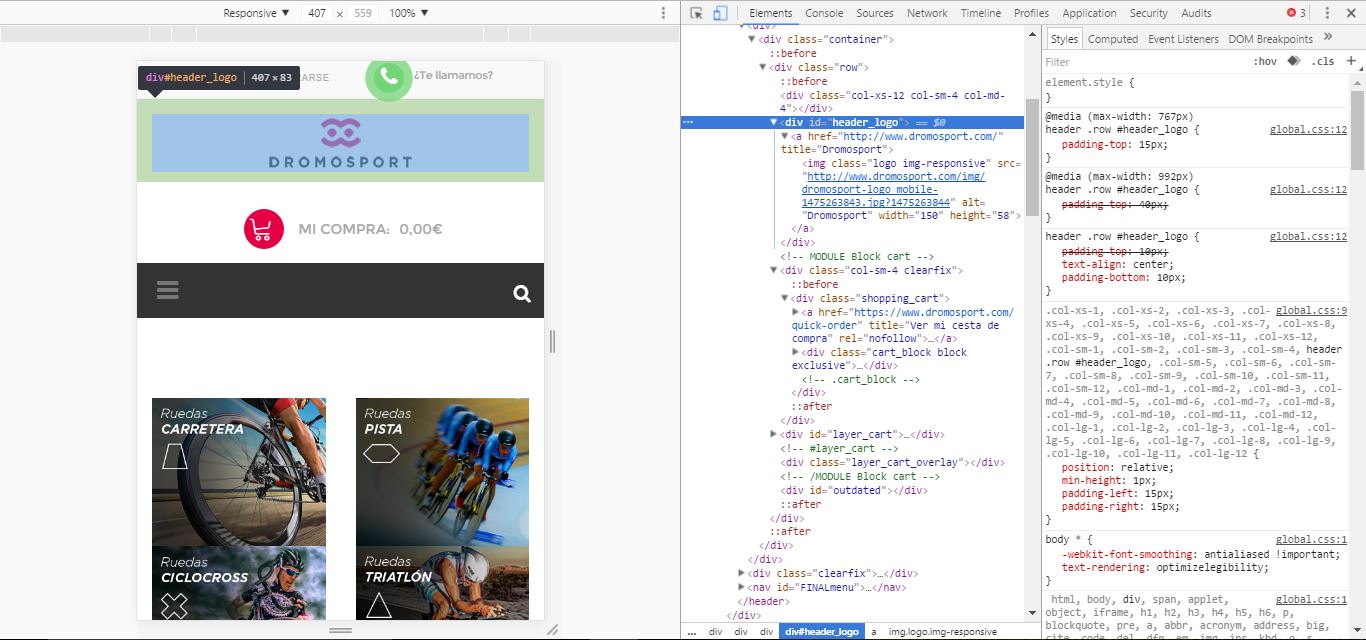Switch to the Sources tab
Viewport: 1366px width, 640px height.
pos(875,13)
